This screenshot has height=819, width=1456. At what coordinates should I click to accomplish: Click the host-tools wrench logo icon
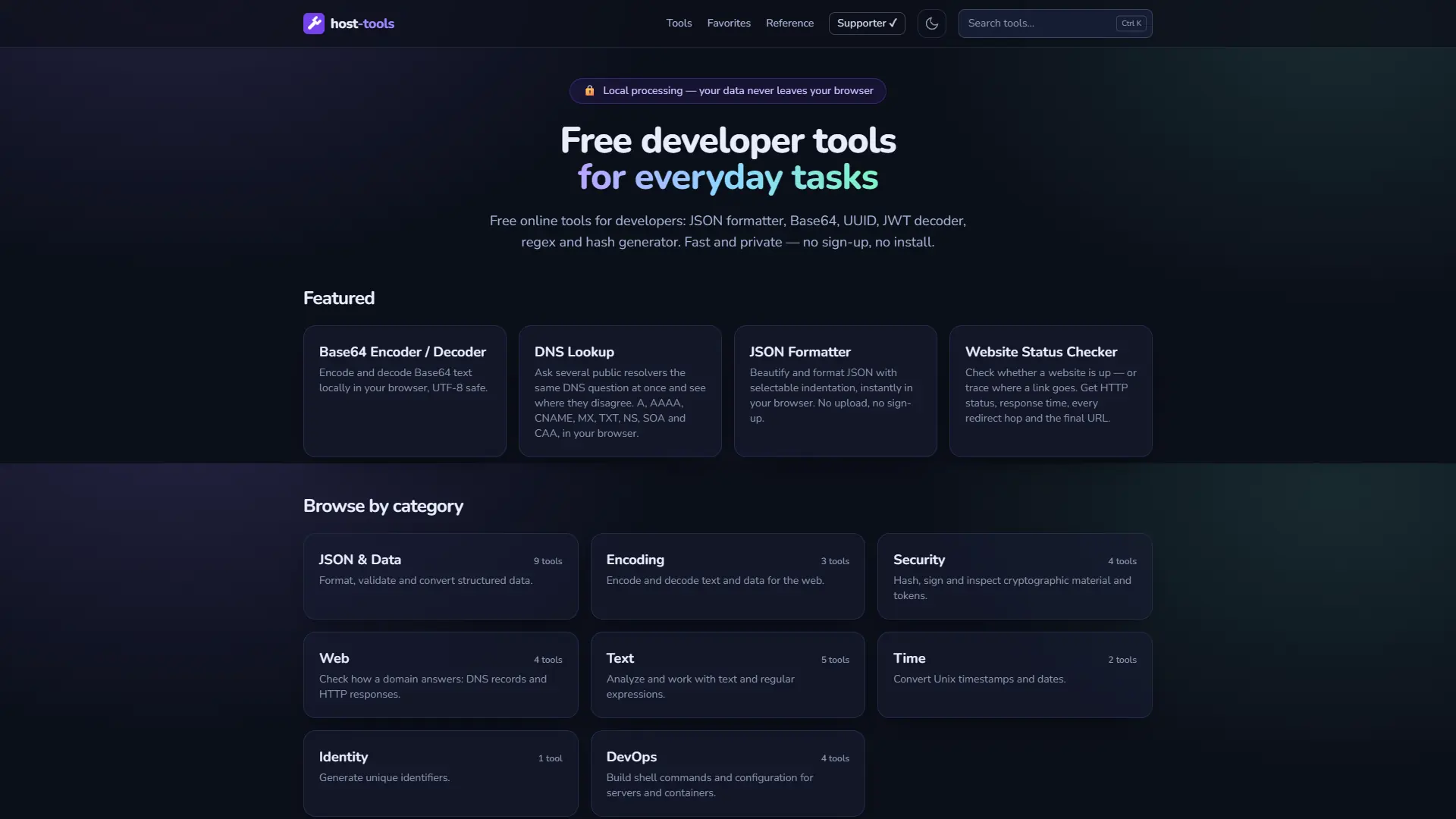click(x=314, y=24)
